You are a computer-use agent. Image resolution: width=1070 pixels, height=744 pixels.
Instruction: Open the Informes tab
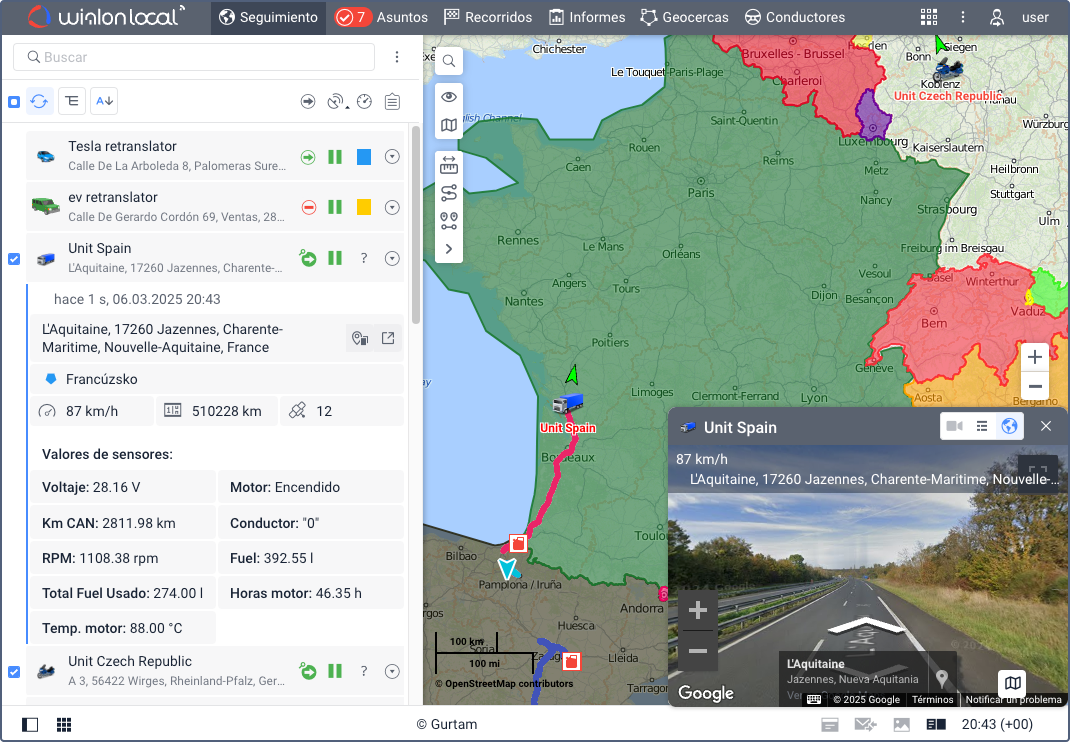pyautogui.click(x=587, y=17)
